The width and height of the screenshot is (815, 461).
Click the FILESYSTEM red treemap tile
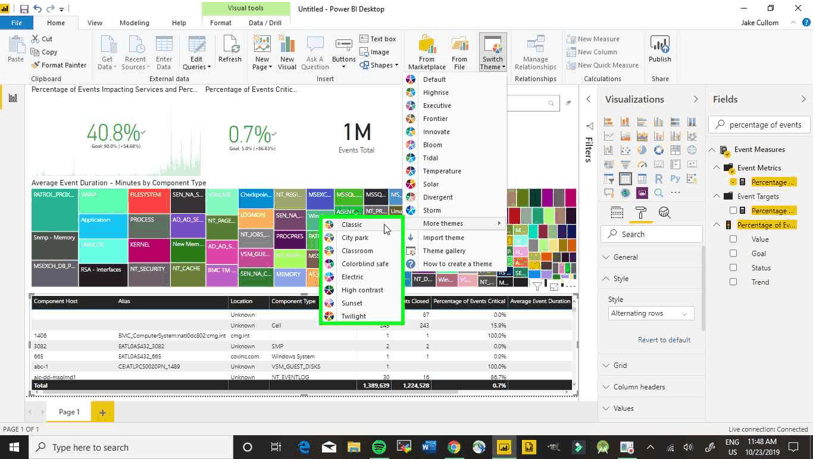pos(149,201)
